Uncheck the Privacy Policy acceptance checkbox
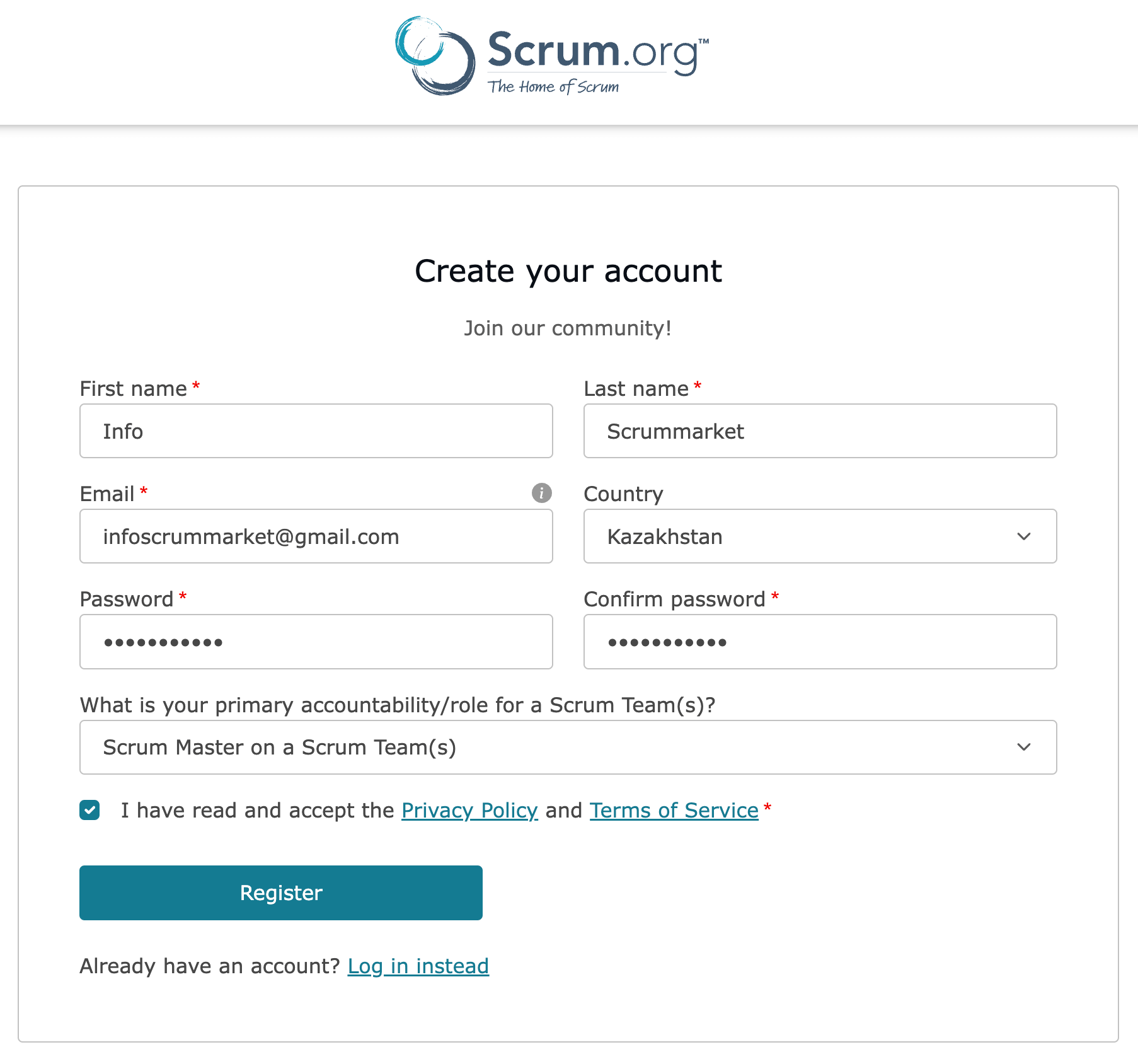The width and height of the screenshot is (1138, 1064). (89, 810)
